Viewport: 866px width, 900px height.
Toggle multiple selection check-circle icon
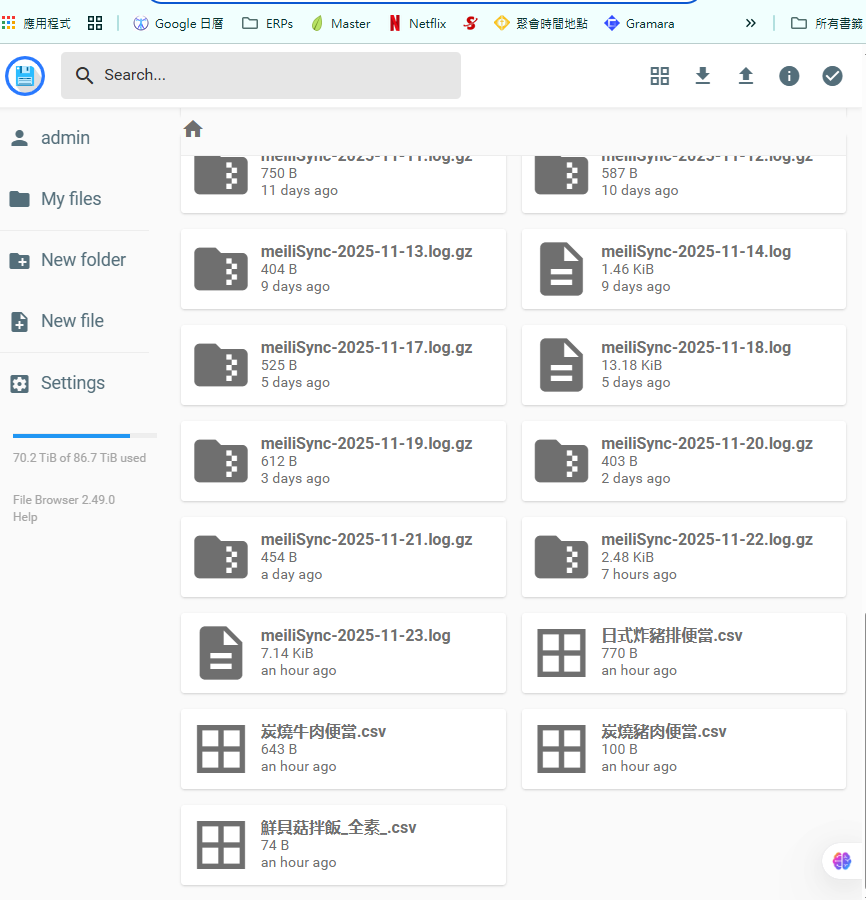pyautogui.click(x=832, y=76)
